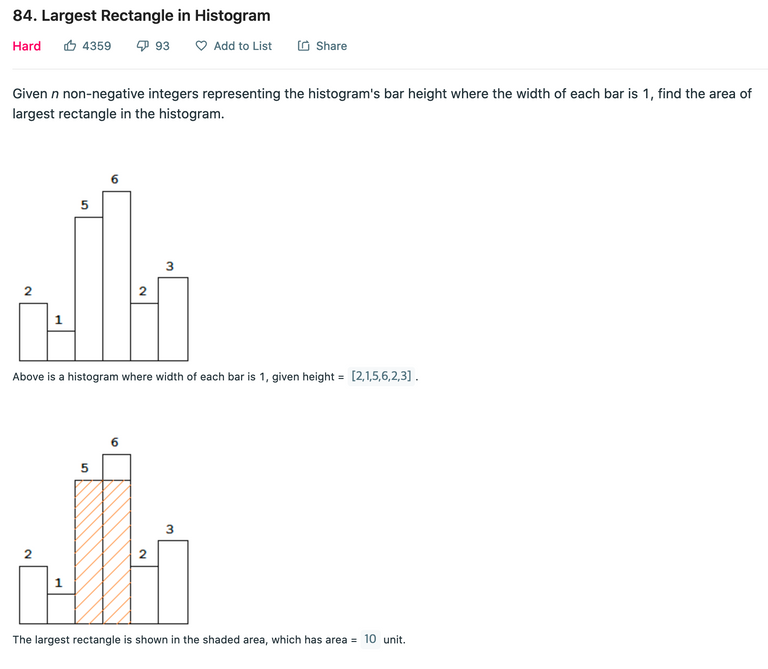Click the shortest bar labeled 1 in first histogram

[61, 346]
